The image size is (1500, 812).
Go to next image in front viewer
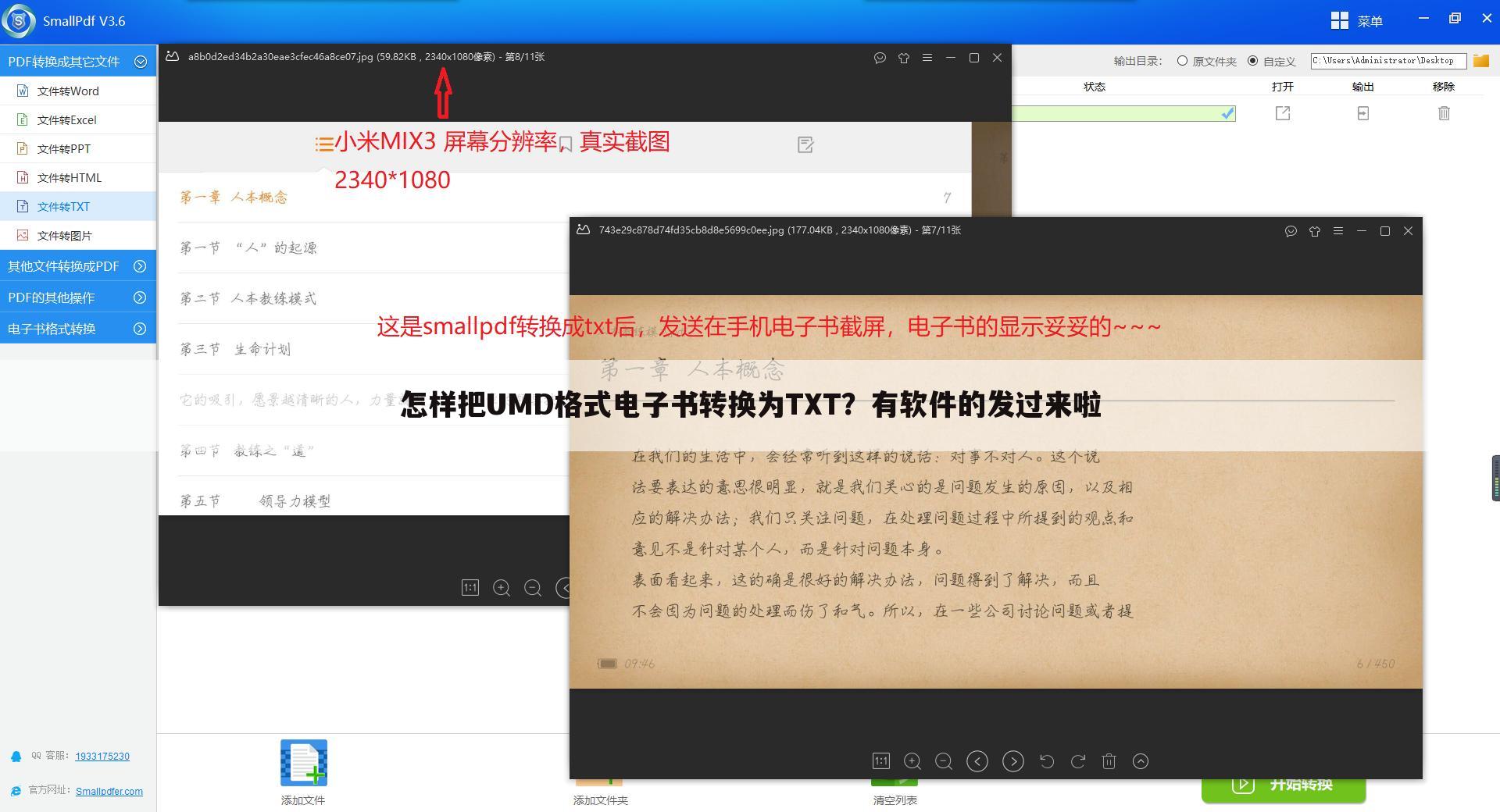[1012, 760]
